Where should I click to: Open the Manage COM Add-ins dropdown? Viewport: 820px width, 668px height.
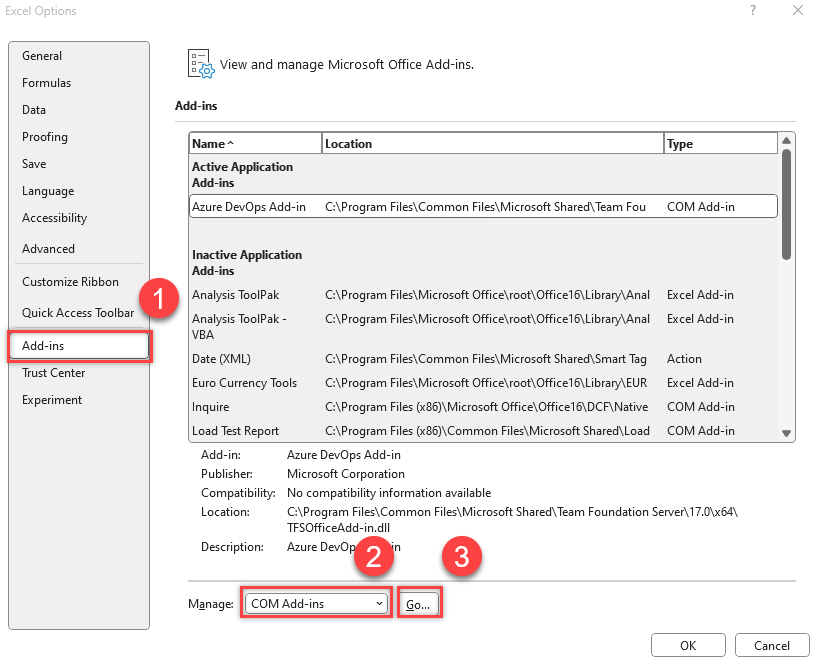coord(317,604)
